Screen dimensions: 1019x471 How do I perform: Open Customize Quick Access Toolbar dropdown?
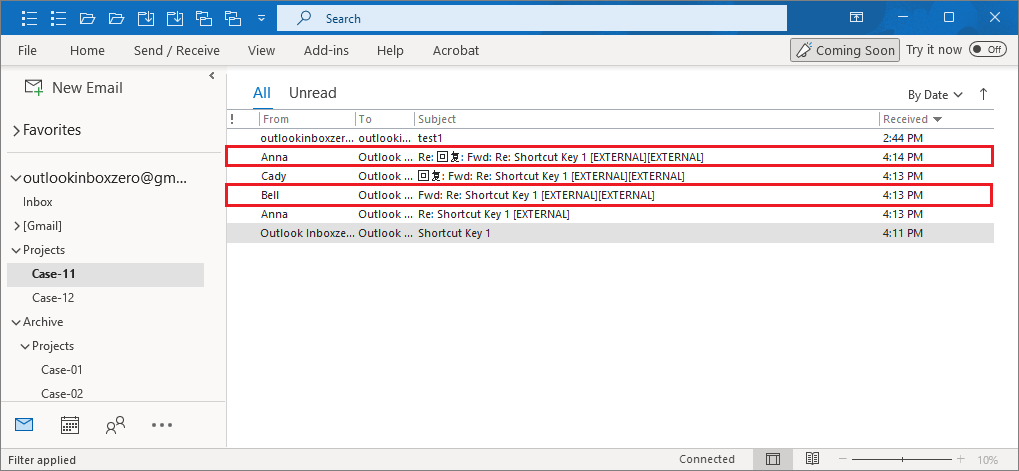tap(261, 18)
